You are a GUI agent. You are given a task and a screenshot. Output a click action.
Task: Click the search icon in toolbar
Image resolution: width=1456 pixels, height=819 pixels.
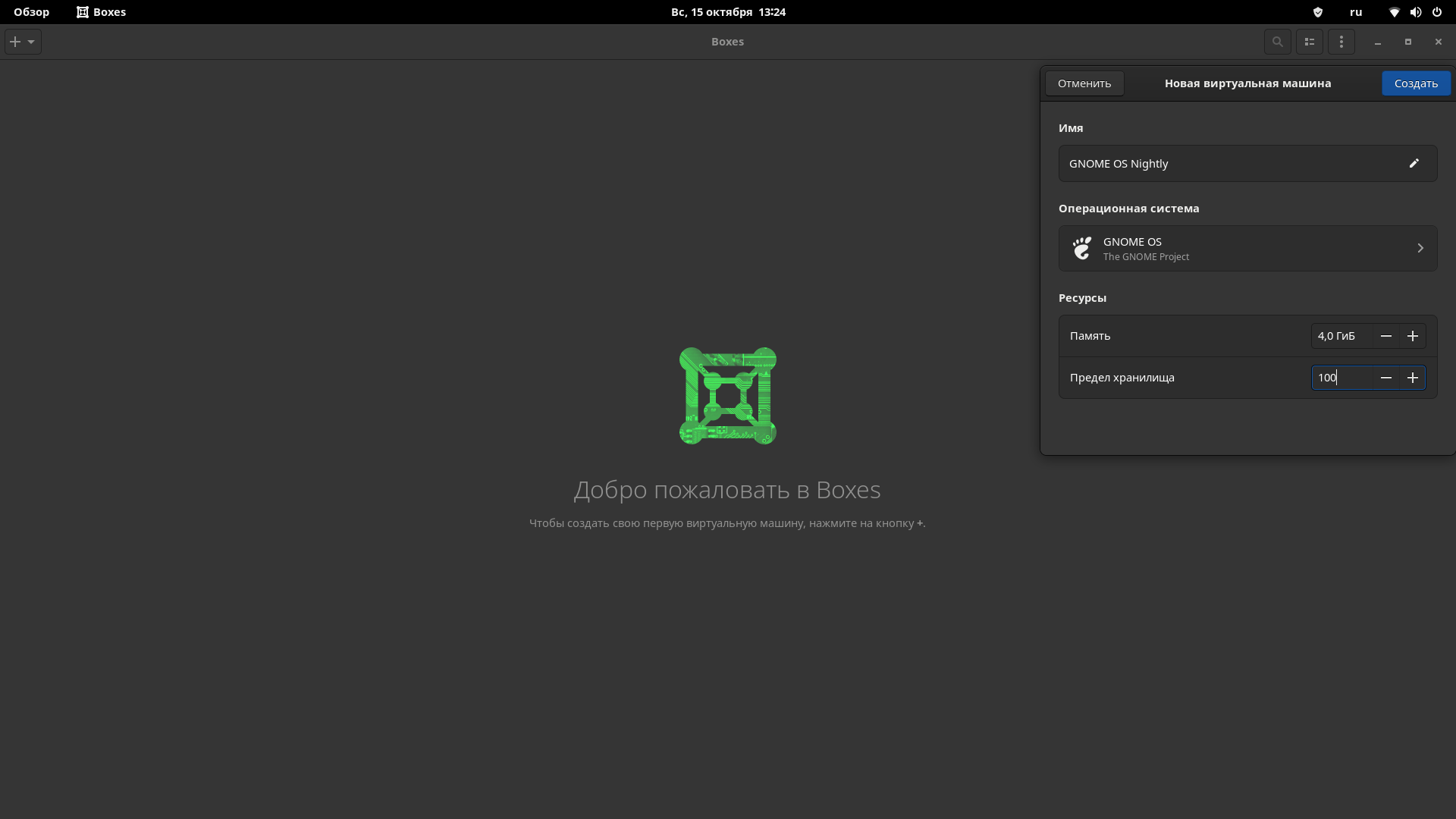pyautogui.click(x=1278, y=41)
